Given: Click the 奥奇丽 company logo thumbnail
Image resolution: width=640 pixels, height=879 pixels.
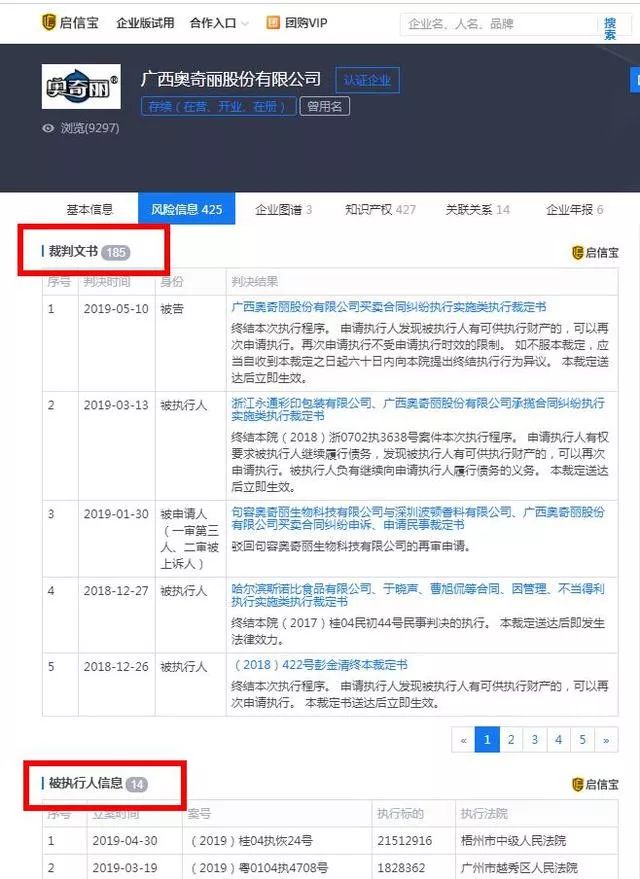Looking at the screenshot, I should click(x=81, y=86).
